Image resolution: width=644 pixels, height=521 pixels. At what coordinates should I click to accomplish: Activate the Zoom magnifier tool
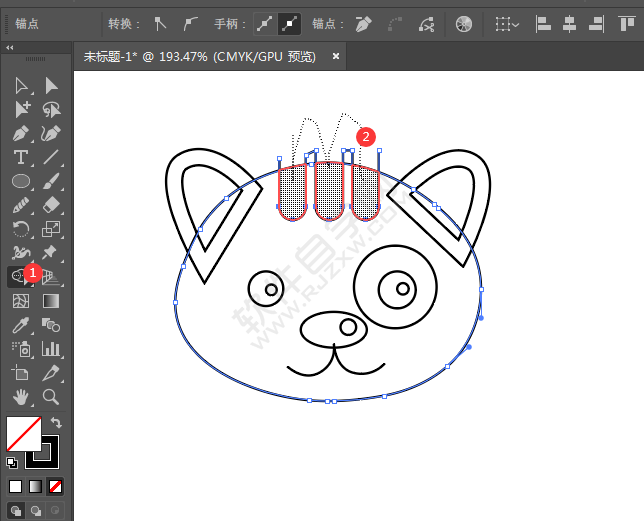pyautogui.click(x=51, y=397)
